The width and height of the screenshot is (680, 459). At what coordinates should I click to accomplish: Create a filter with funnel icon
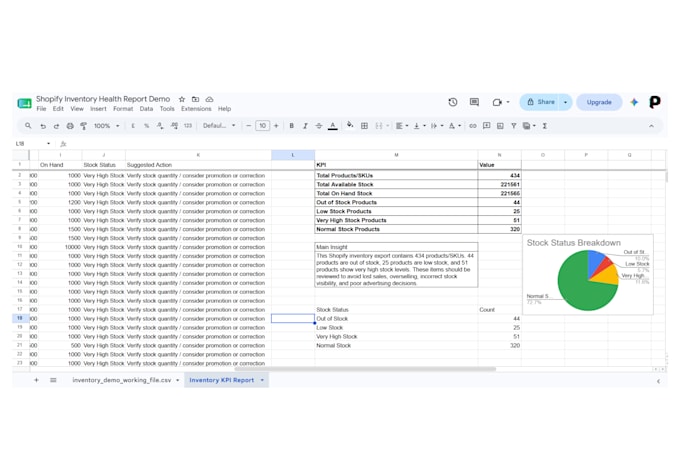click(x=513, y=126)
